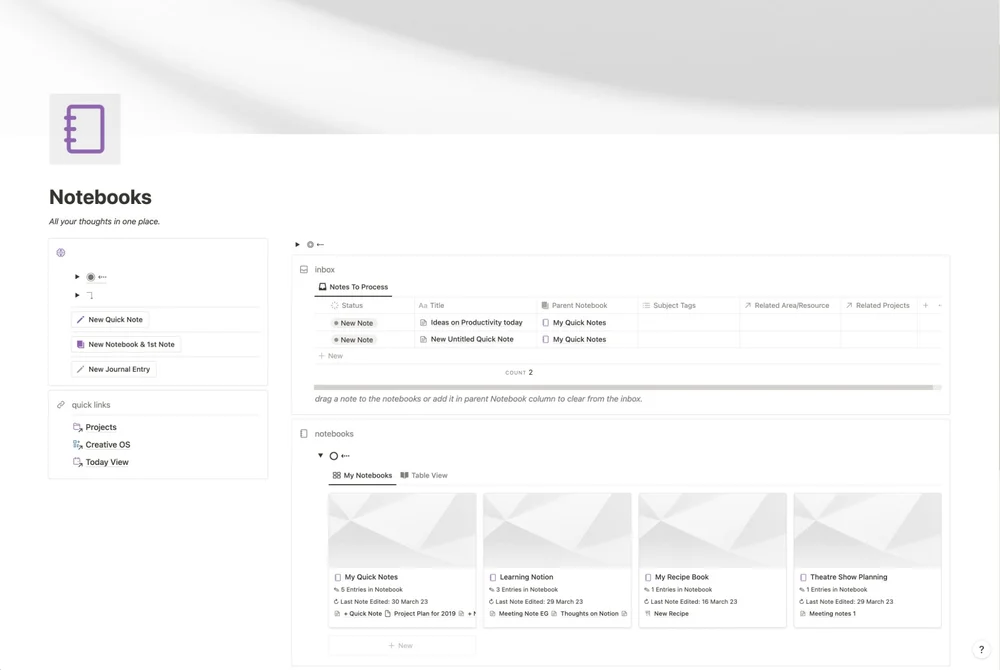Click the purple flower icon in the left panel
1000x670 pixels.
[x=60, y=253]
